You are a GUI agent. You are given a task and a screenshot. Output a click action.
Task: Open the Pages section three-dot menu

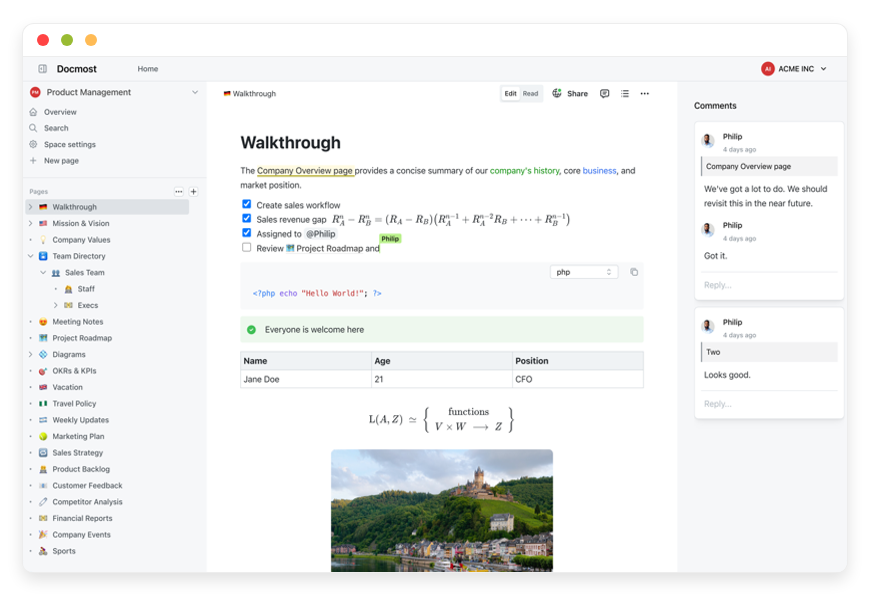tap(179, 191)
